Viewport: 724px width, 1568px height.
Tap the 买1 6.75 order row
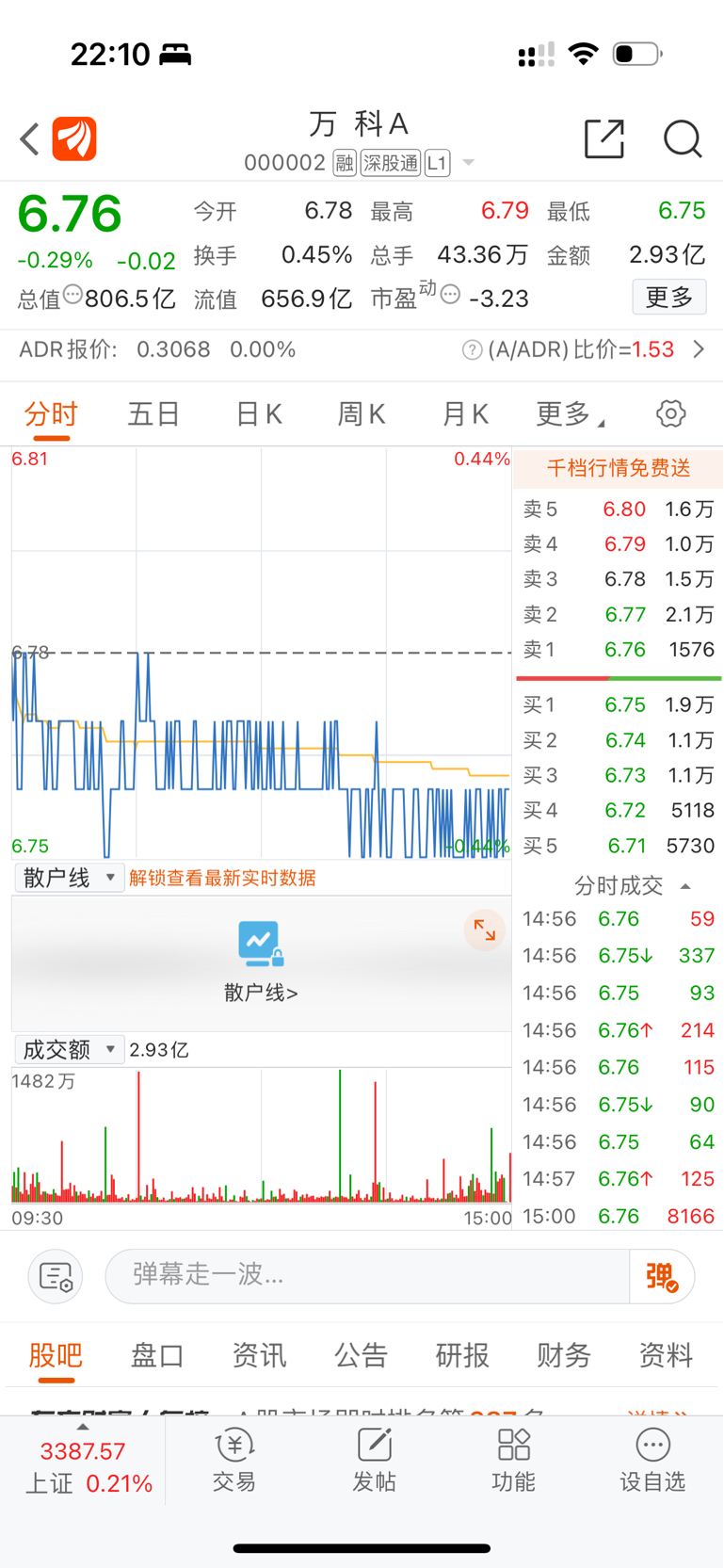pyautogui.click(x=619, y=705)
